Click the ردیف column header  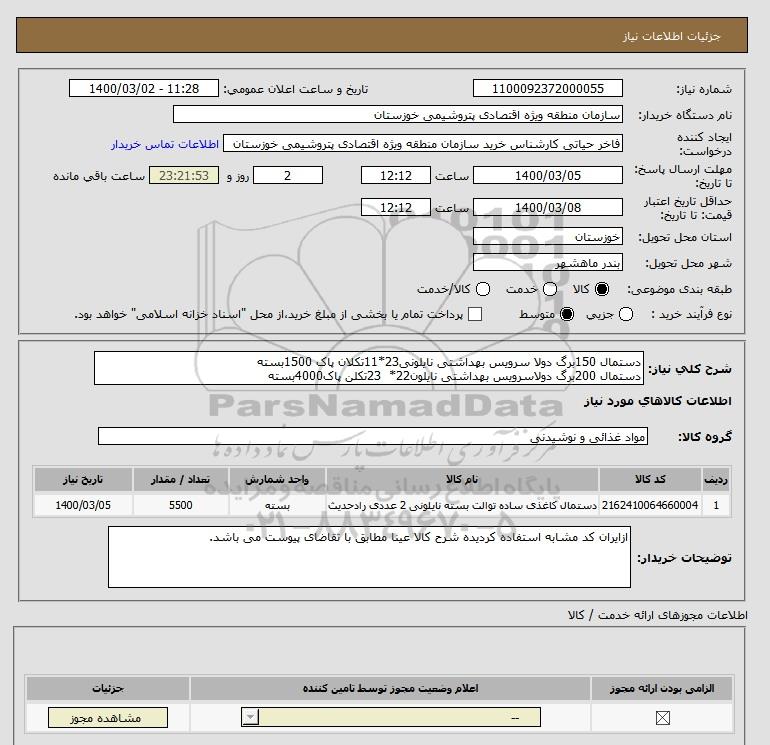click(716, 479)
